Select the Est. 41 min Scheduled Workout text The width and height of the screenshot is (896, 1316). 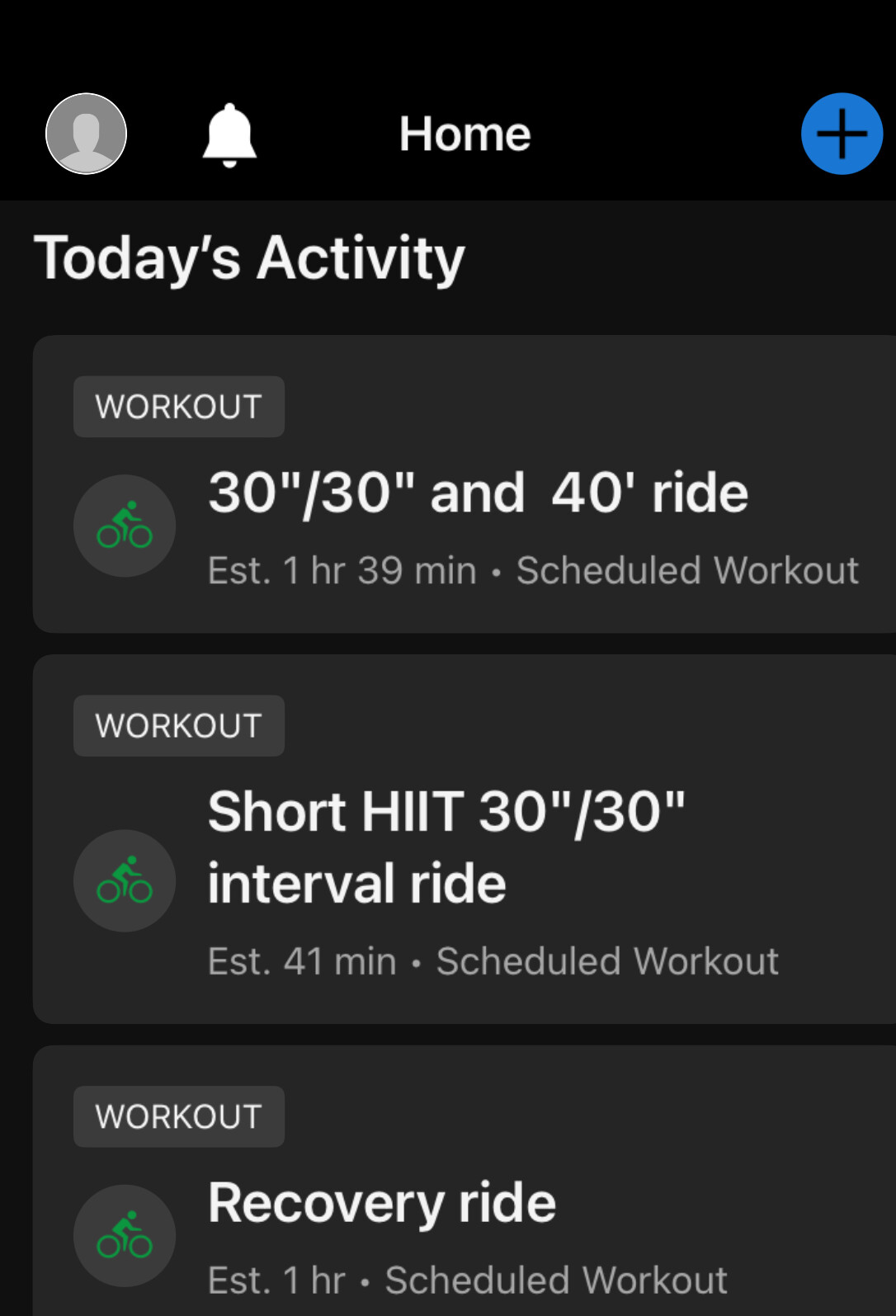(x=493, y=961)
